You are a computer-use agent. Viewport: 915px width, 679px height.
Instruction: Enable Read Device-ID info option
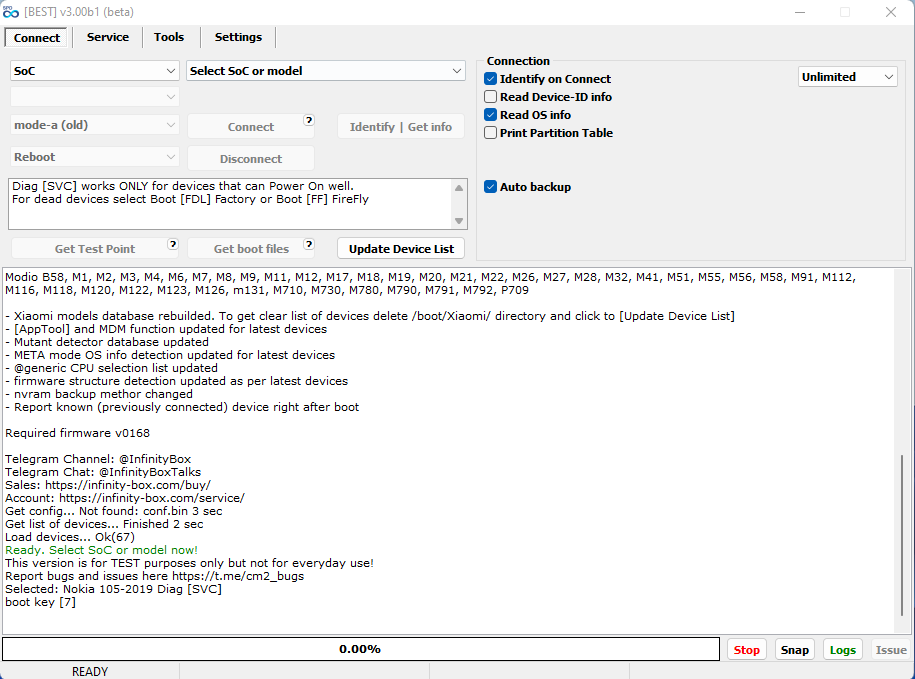click(491, 97)
